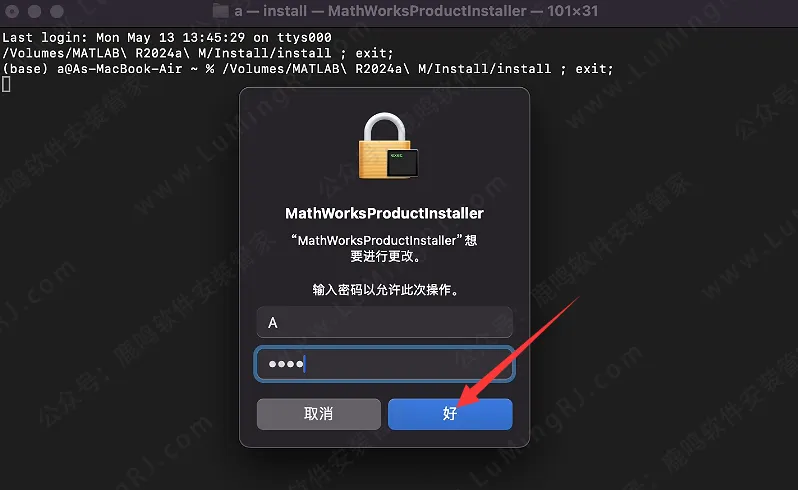
Task: Confirm with the blue 好 button
Action: 450,414
